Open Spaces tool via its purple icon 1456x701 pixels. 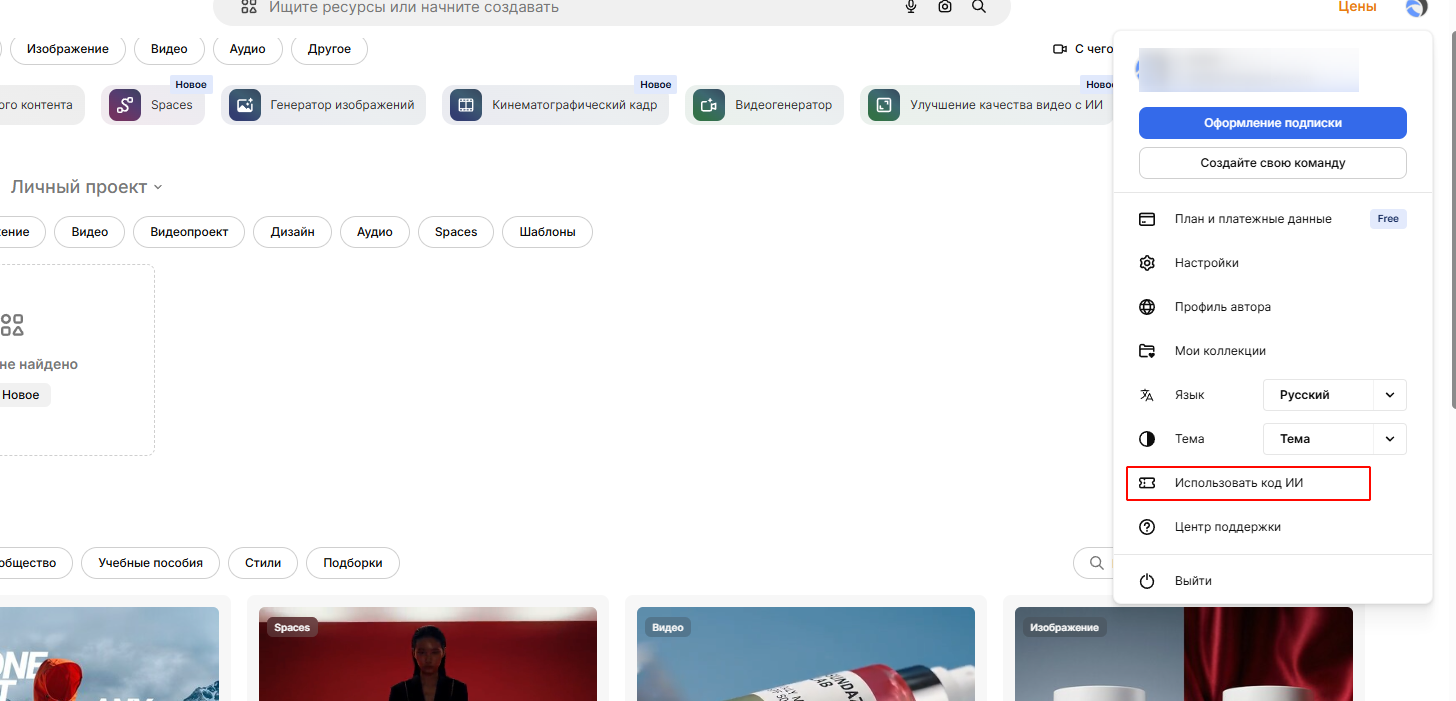coord(125,105)
